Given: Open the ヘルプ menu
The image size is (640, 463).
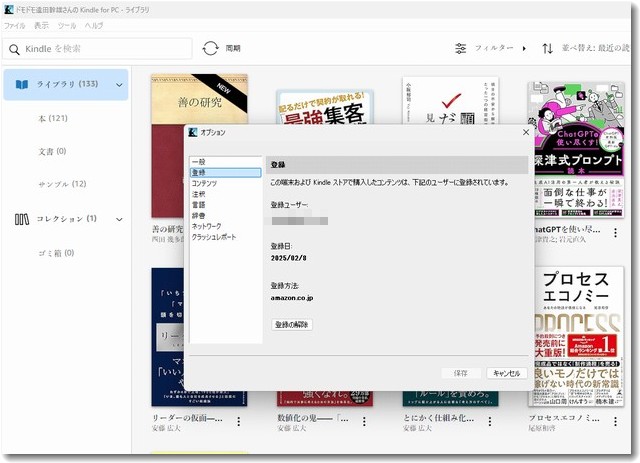Looking at the screenshot, I should click(93, 25).
